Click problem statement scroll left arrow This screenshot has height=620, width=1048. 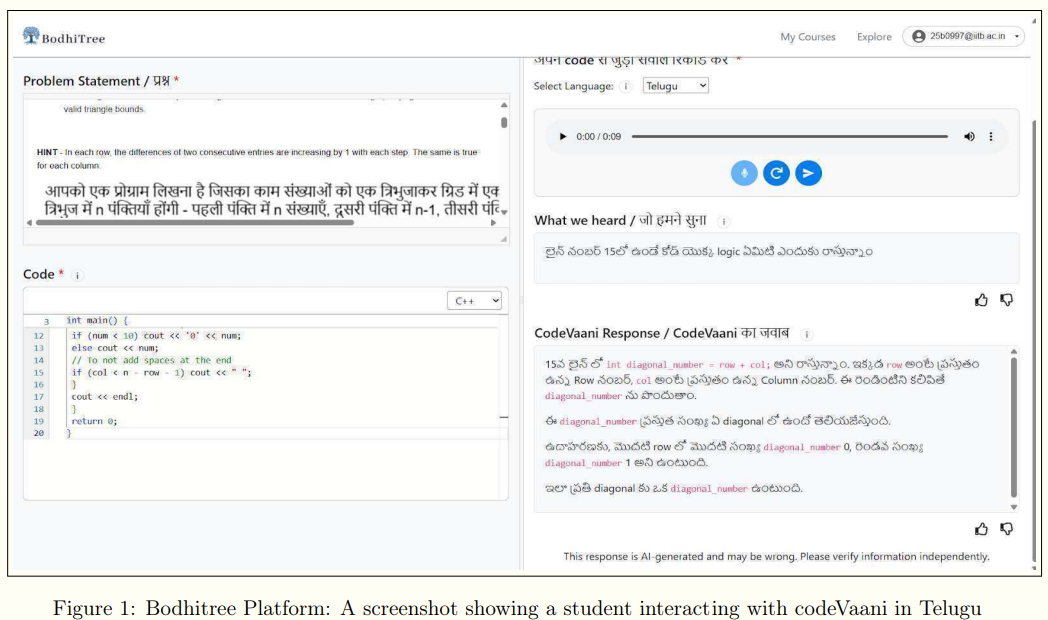click(x=29, y=222)
